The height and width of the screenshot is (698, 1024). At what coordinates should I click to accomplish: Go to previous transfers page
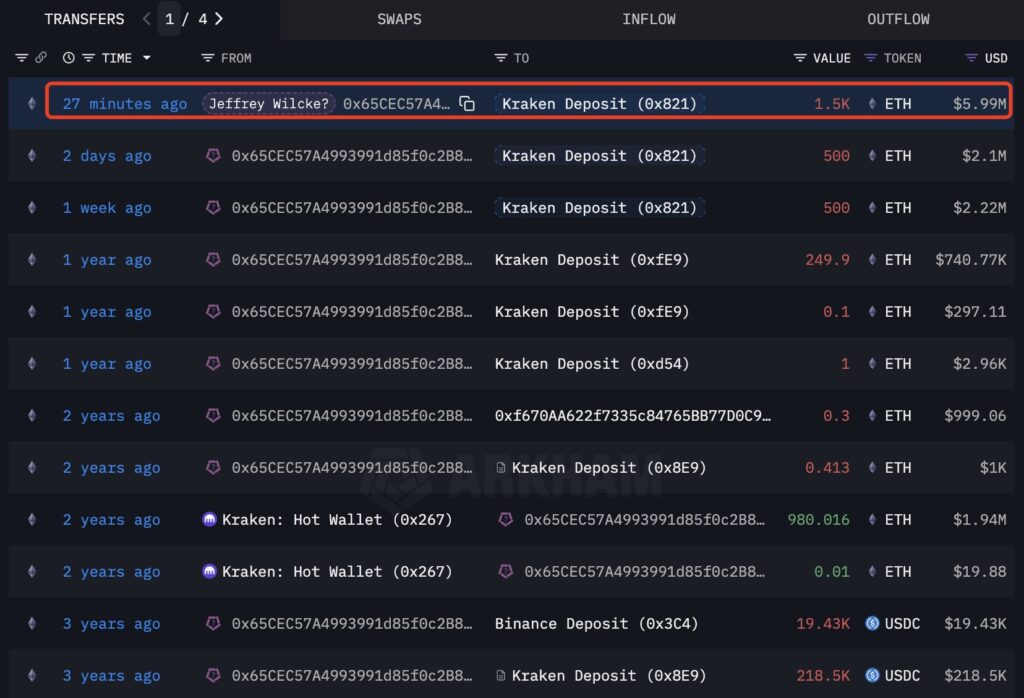(x=146, y=19)
